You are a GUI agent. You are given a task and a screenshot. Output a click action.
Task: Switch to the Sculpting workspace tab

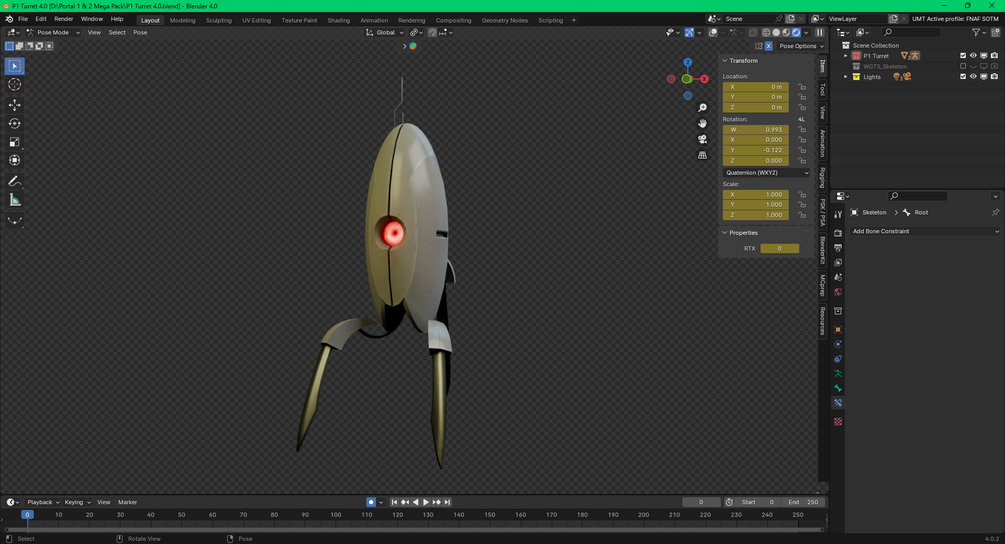[219, 21]
